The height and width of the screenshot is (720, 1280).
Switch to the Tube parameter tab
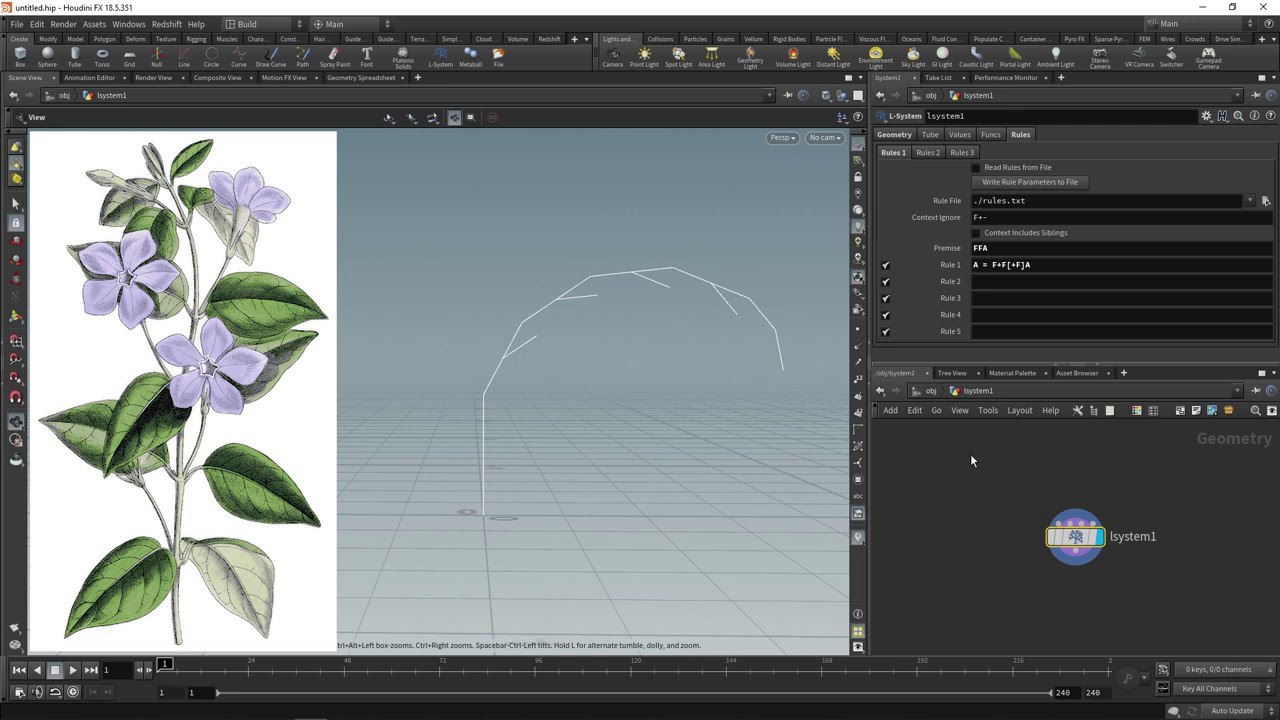click(x=930, y=135)
